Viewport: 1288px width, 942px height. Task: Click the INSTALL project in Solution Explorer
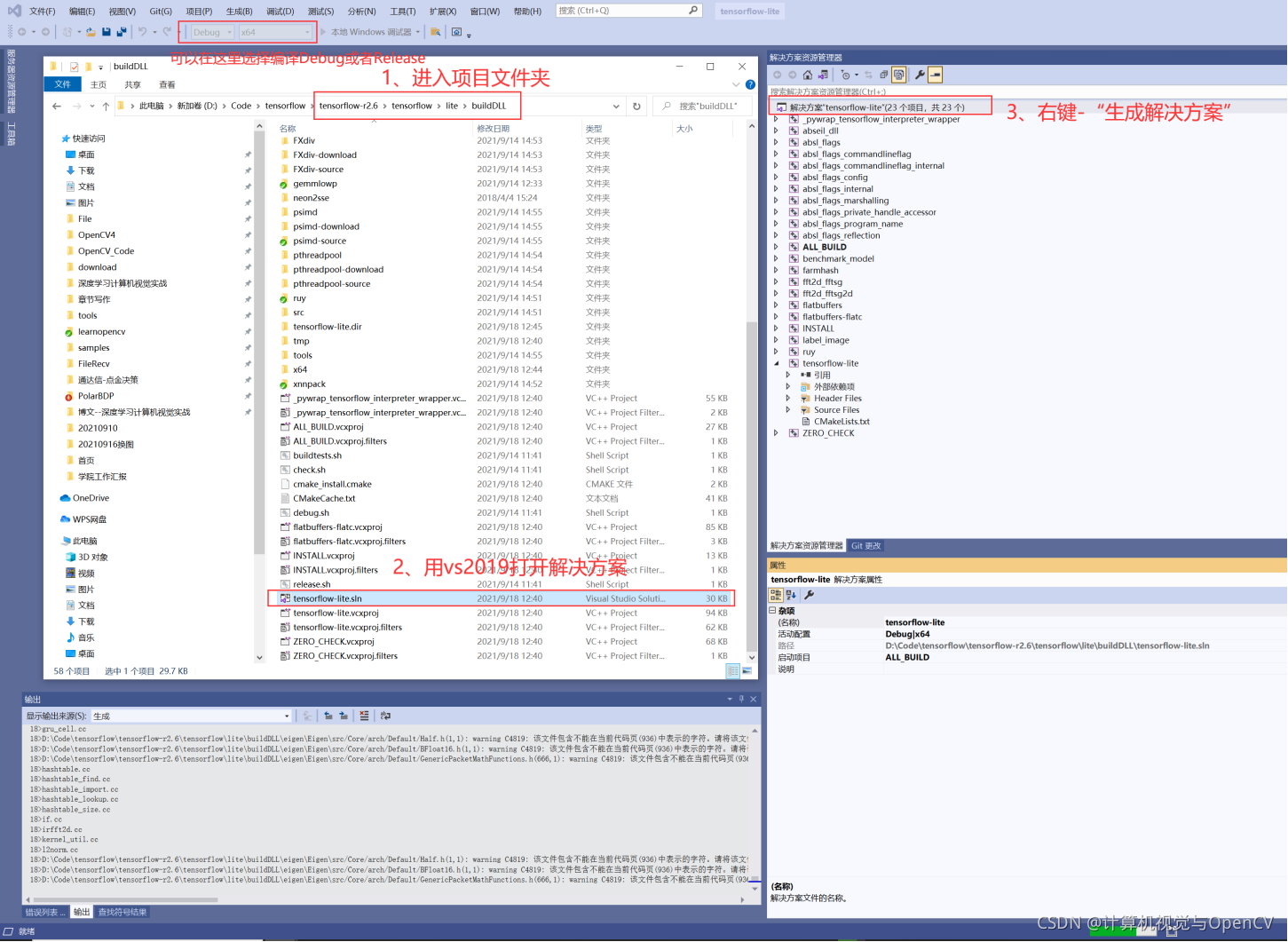pyautogui.click(x=818, y=329)
